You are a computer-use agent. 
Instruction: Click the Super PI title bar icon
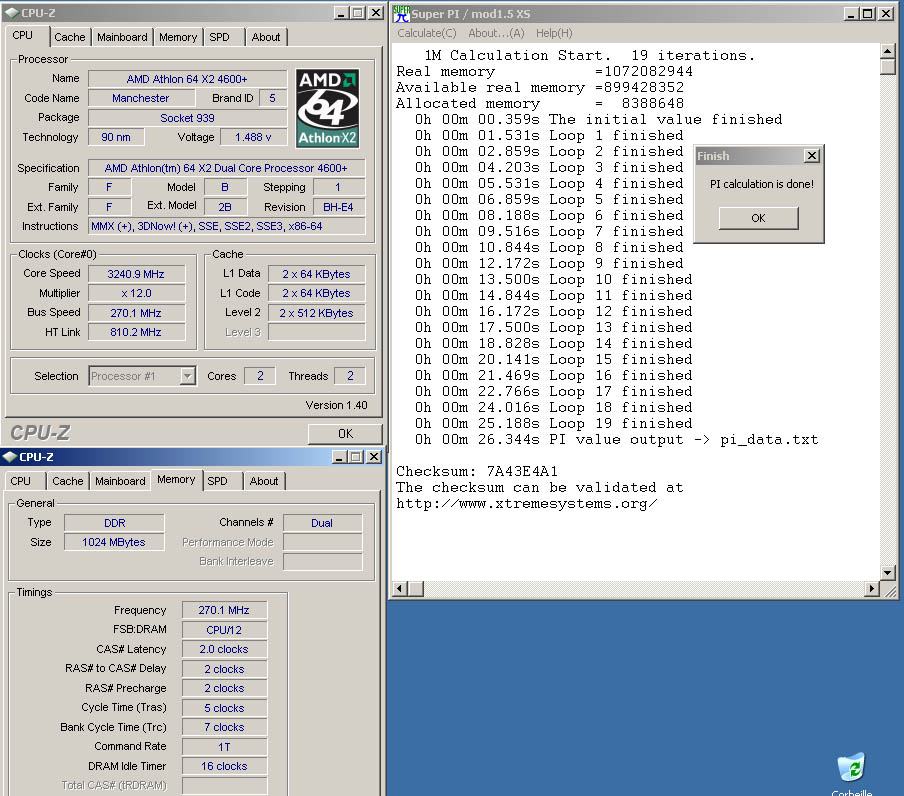(x=402, y=14)
